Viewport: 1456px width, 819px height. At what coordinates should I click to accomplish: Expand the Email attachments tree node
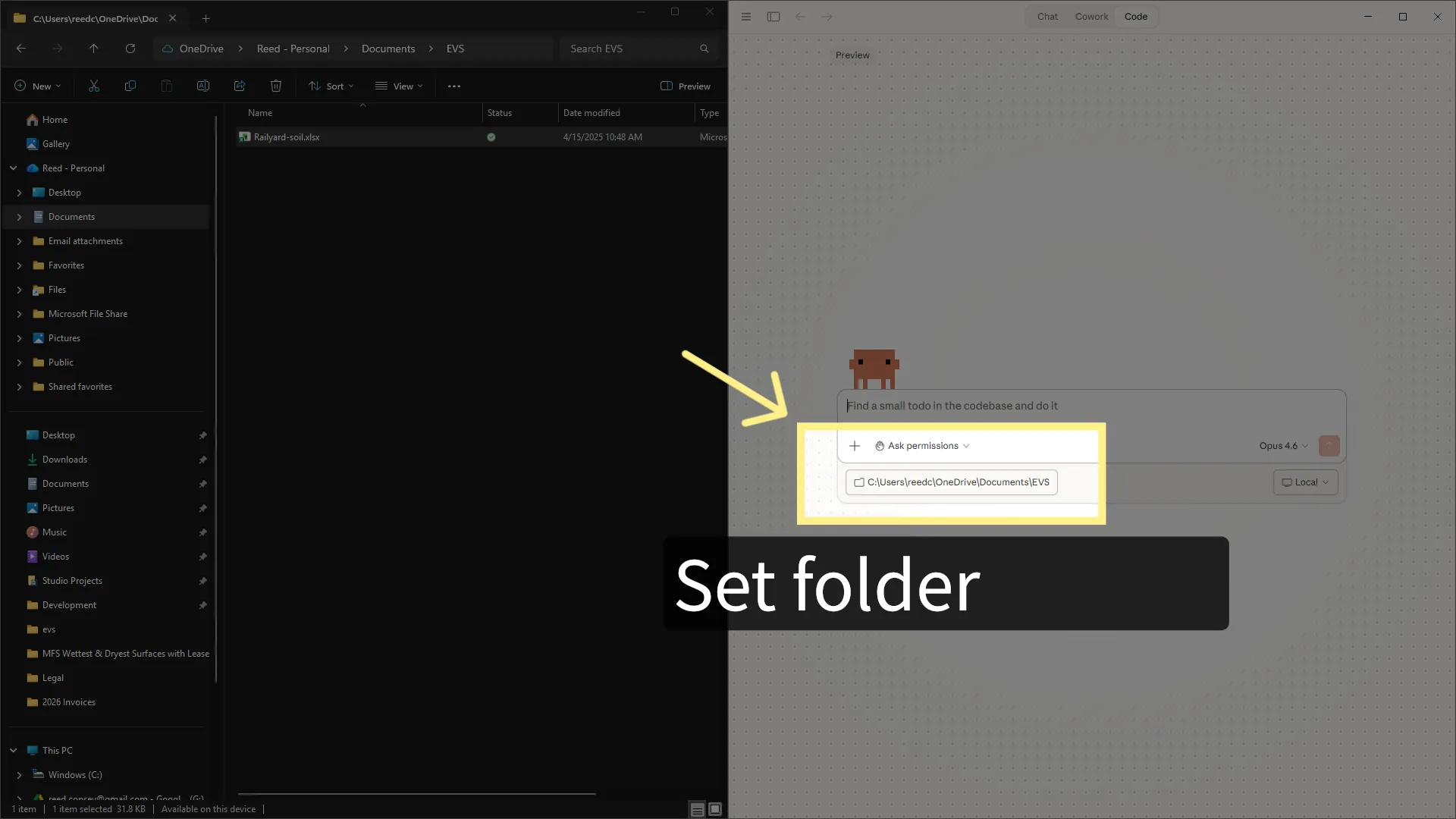click(20, 241)
